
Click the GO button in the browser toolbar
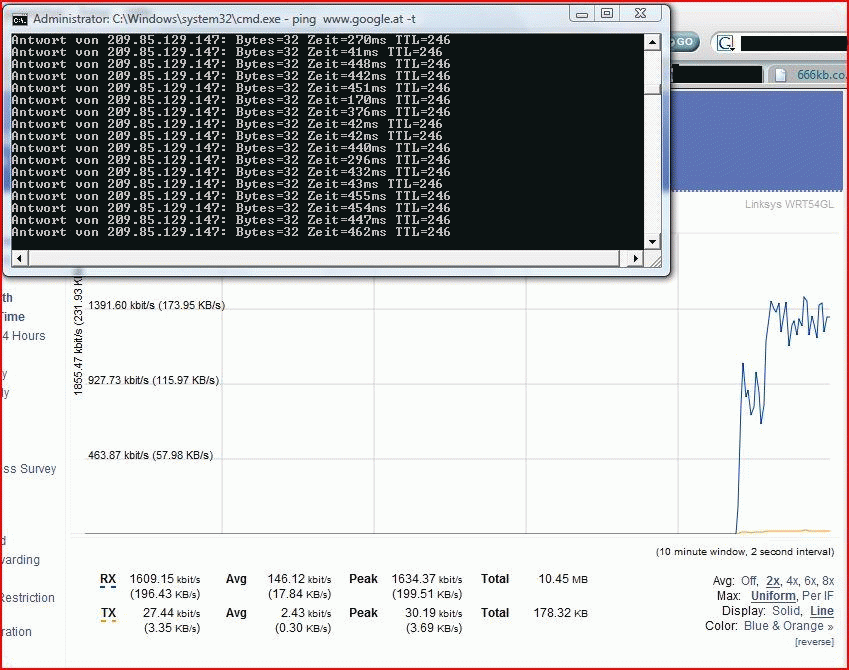pyautogui.click(x=684, y=42)
